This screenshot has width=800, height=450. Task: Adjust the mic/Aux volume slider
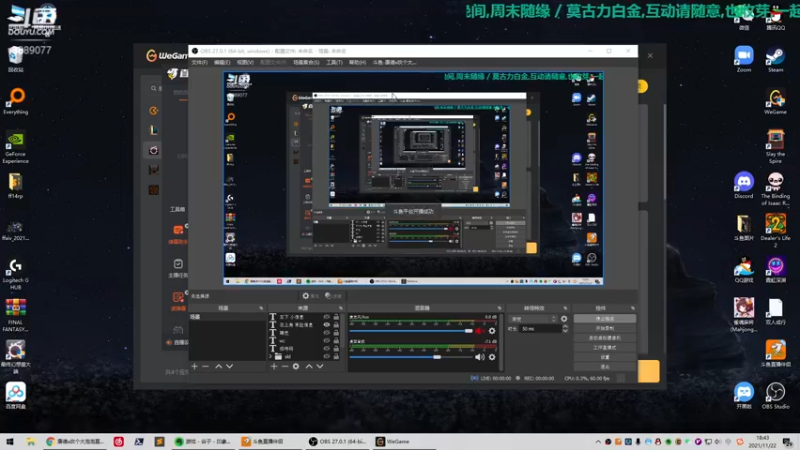pos(411,331)
